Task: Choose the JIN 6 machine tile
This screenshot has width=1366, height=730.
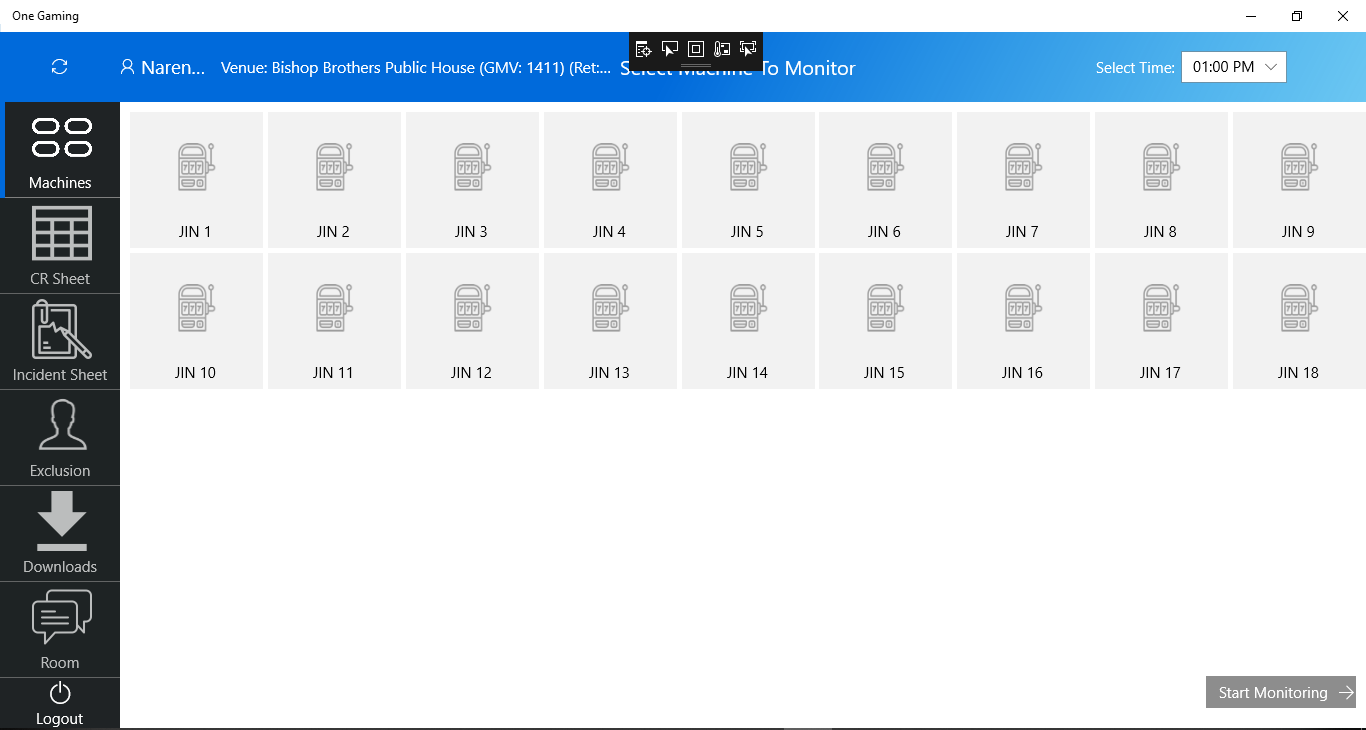Action: pyautogui.click(x=885, y=179)
